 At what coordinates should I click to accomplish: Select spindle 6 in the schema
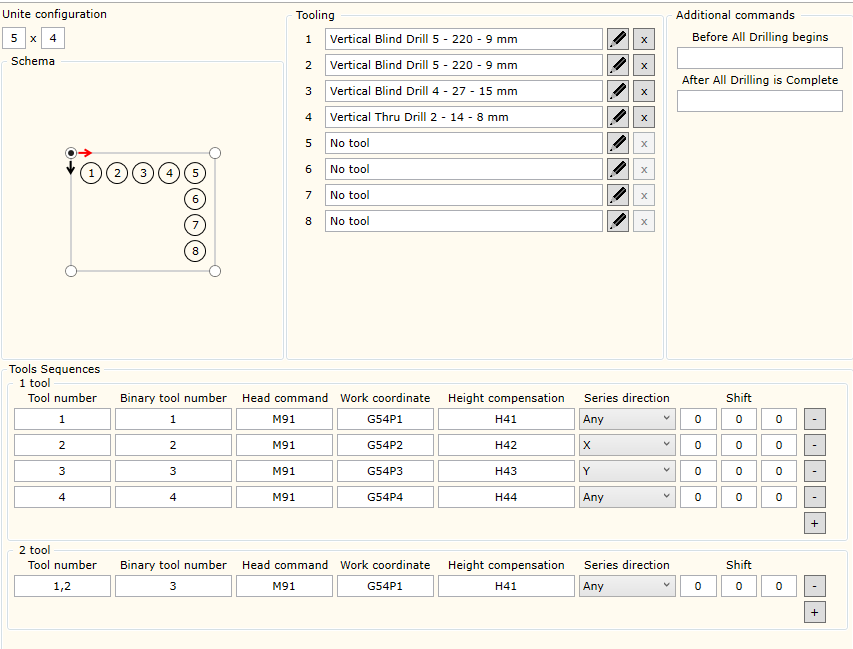coord(195,199)
